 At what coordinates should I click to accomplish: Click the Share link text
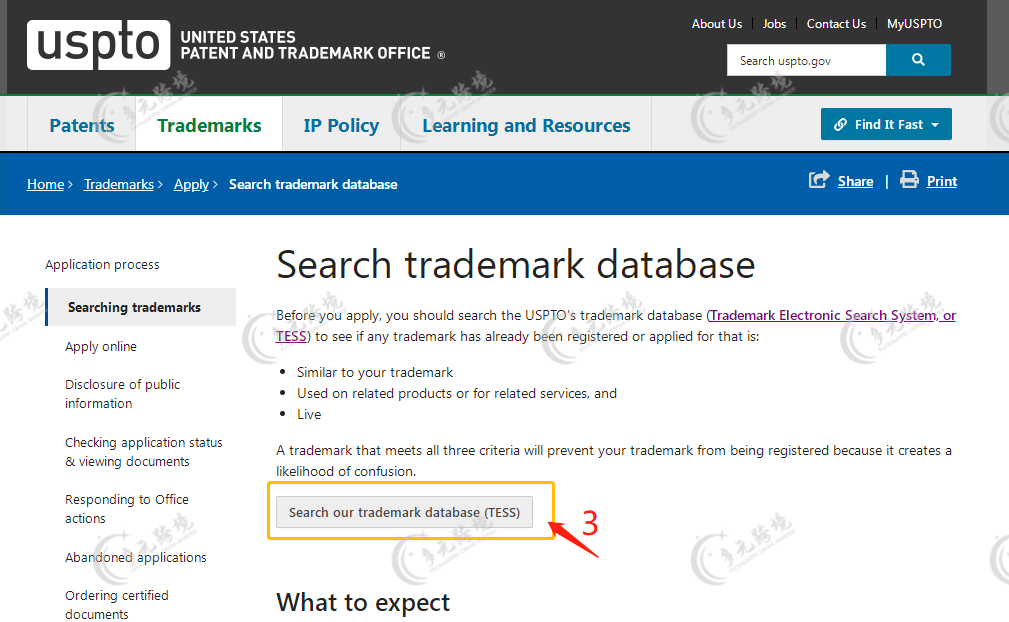tap(855, 181)
